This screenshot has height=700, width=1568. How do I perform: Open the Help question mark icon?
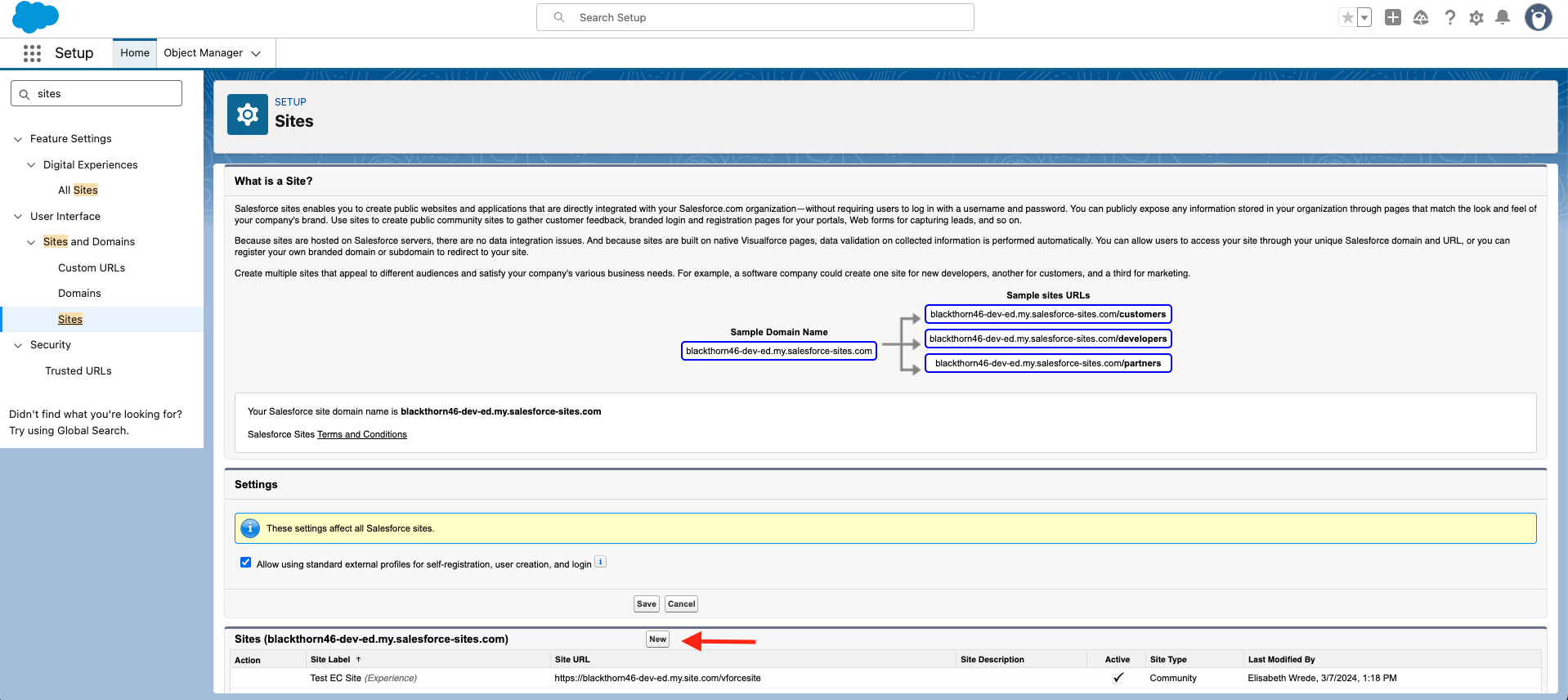click(1449, 17)
